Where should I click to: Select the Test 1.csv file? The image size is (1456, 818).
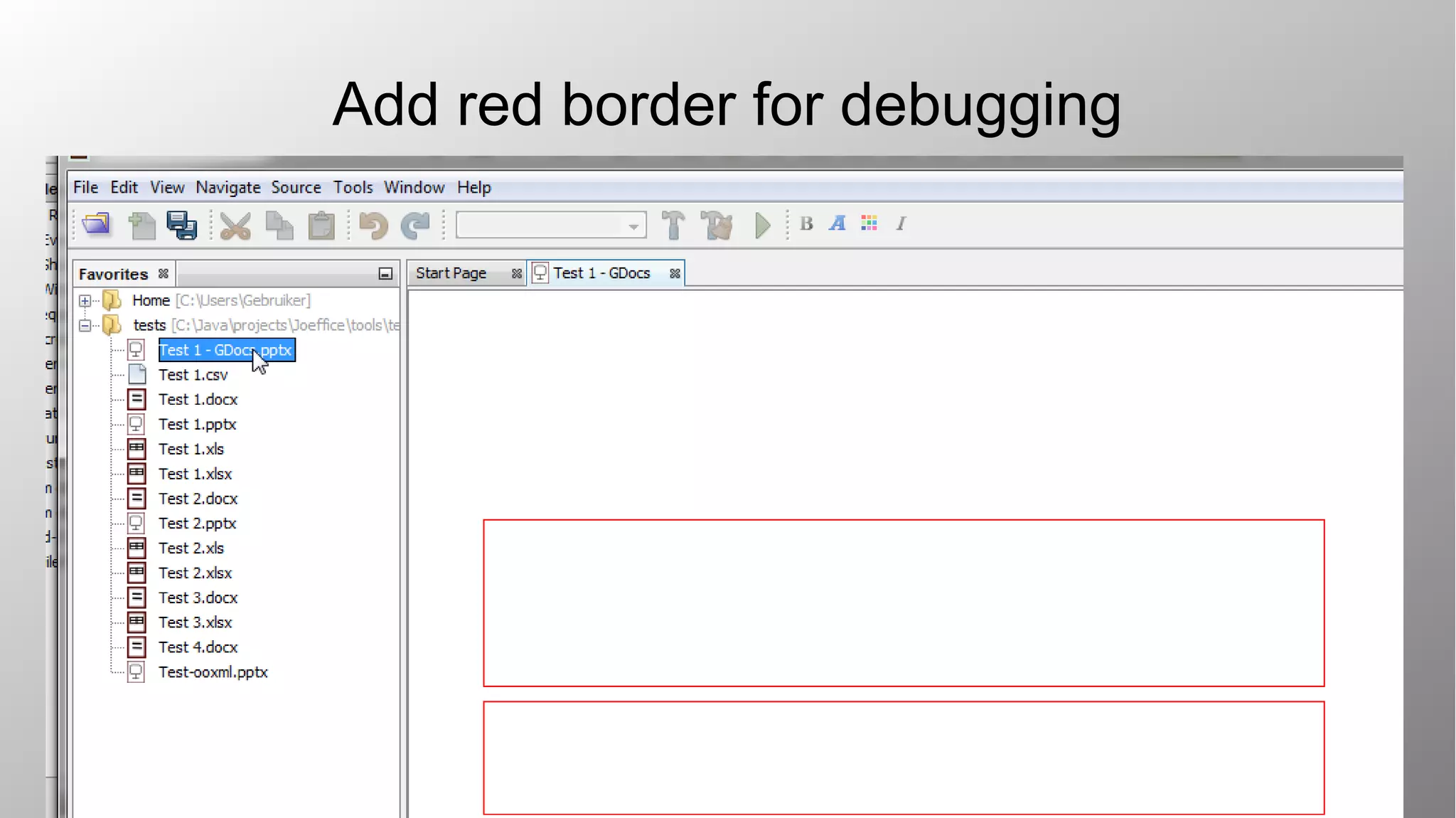coord(193,375)
